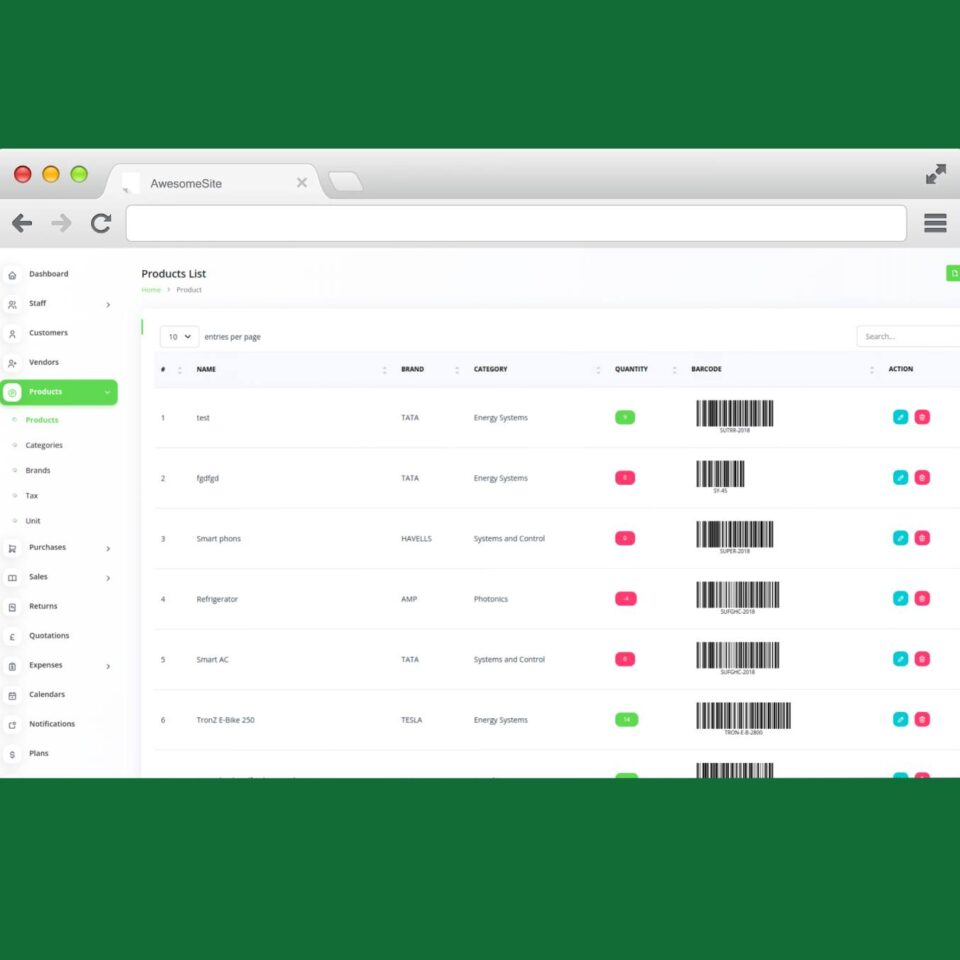Image resolution: width=960 pixels, height=960 pixels.
Task: Click the Quotations sidebar icon
Action: point(12,637)
